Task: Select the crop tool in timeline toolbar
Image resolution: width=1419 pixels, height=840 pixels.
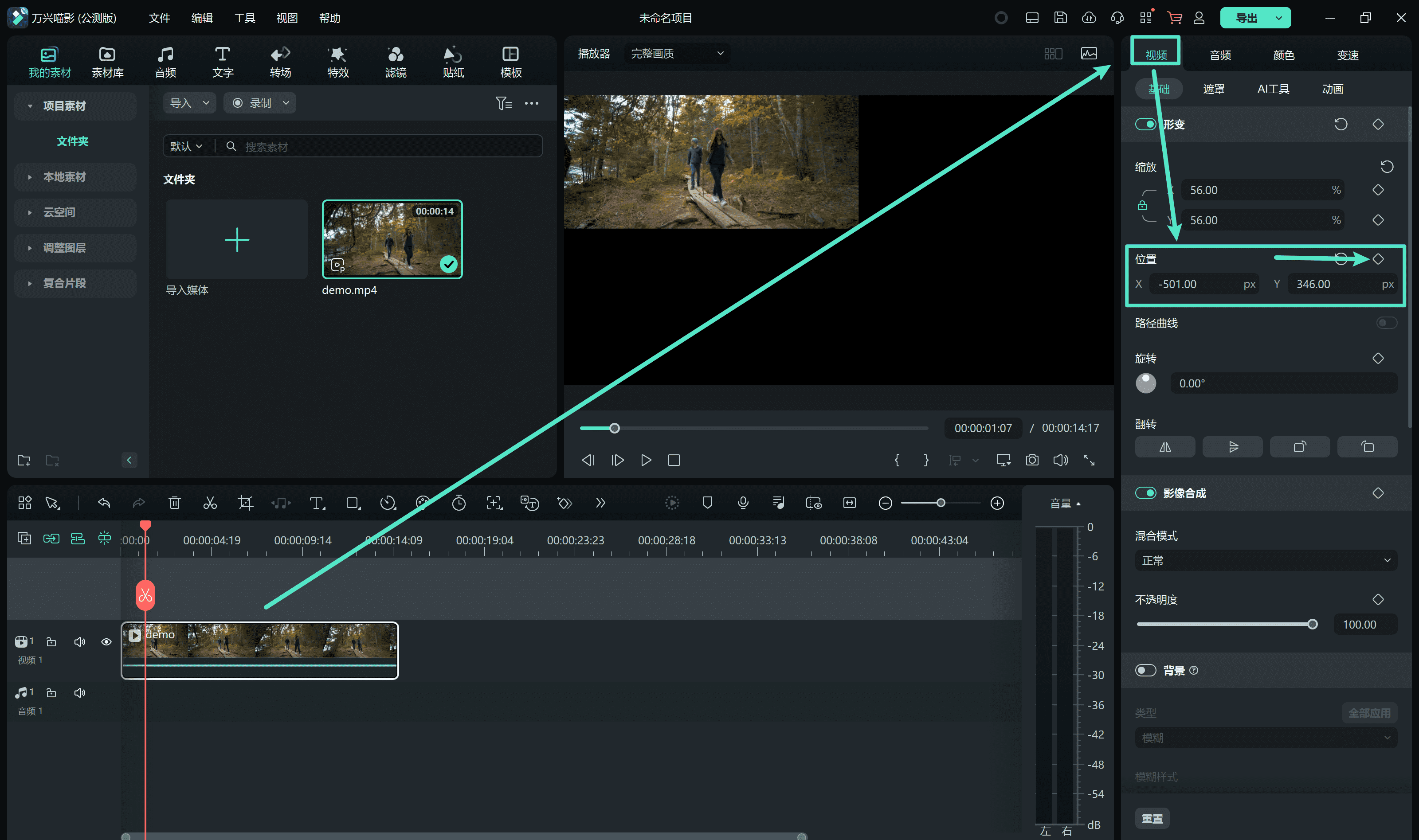Action: pyautogui.click(x=245, y=503)
